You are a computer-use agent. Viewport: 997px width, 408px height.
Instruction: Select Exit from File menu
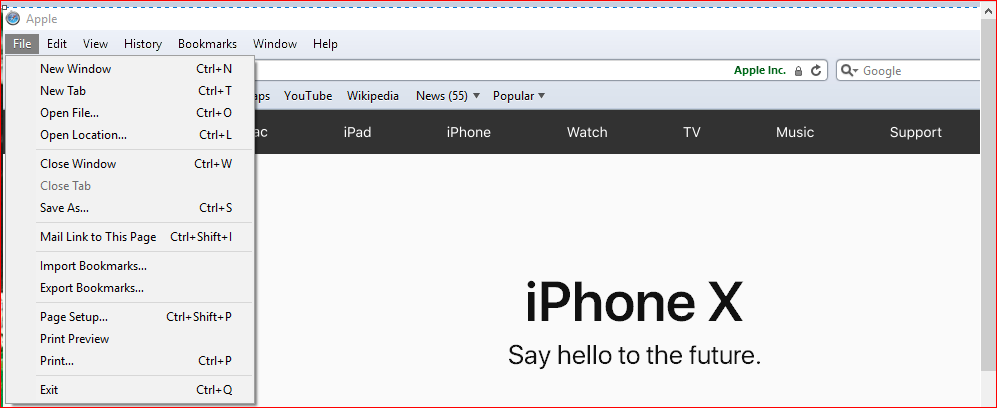coord(130,390)
